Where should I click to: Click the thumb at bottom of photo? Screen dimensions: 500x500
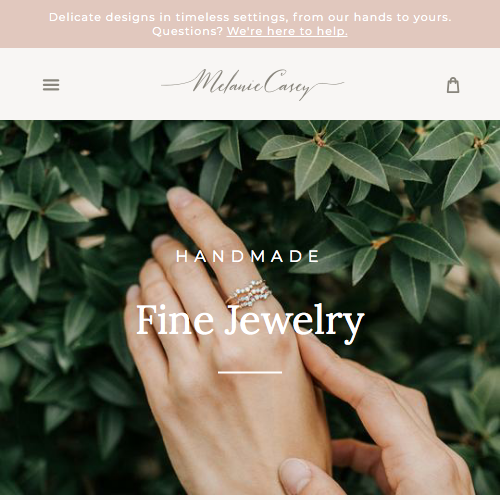[x=300, y=477]
